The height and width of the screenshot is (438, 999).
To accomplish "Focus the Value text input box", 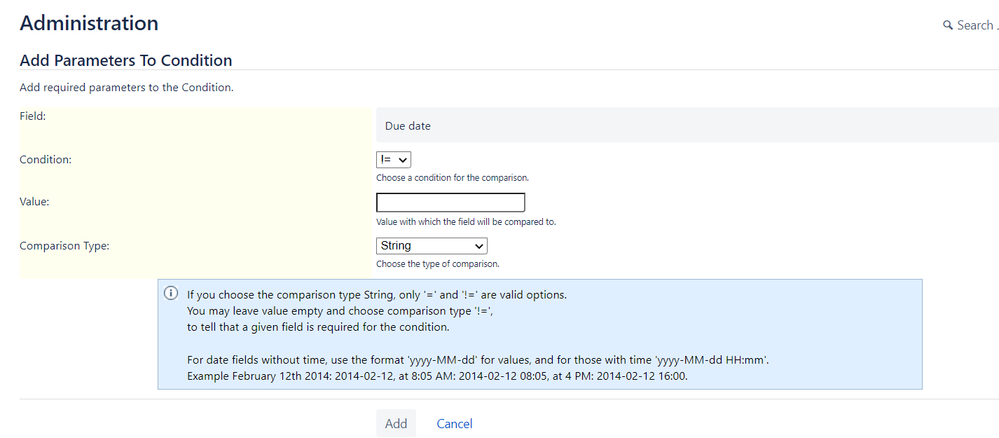I will point(450,203).
